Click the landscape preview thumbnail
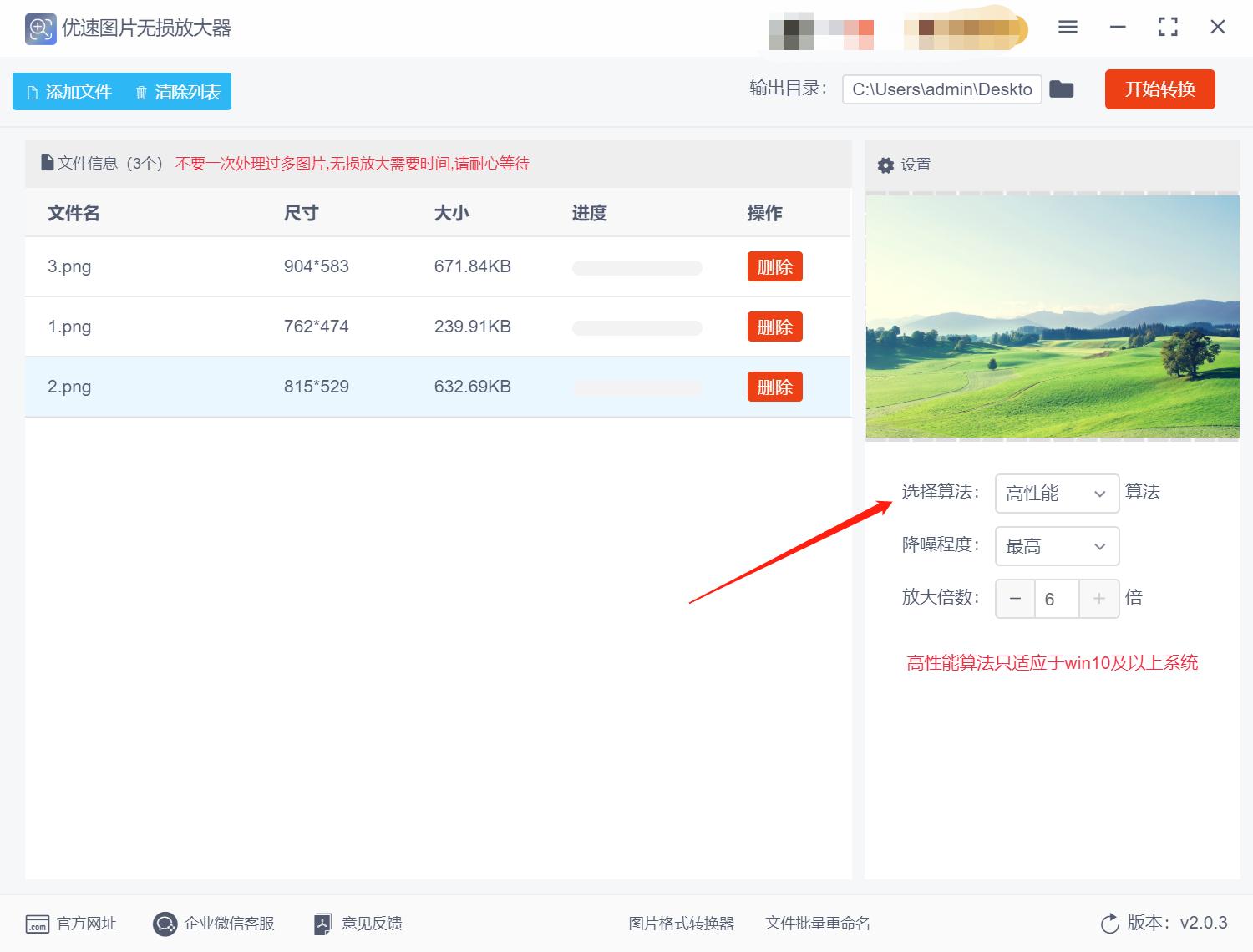The height and width of the screenshot is (952, 1253). click(1052, 316)
